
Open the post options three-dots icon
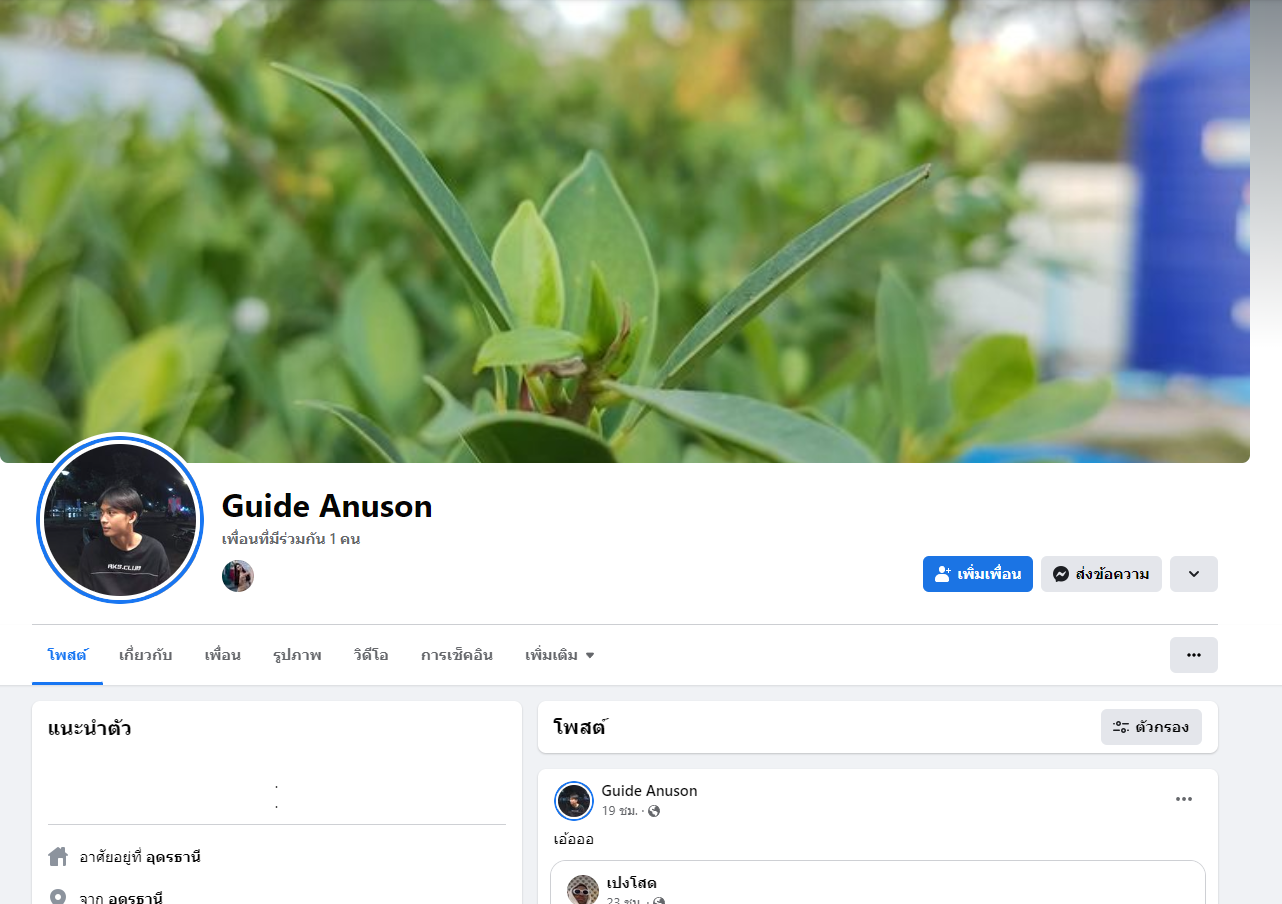point(1184,799)
